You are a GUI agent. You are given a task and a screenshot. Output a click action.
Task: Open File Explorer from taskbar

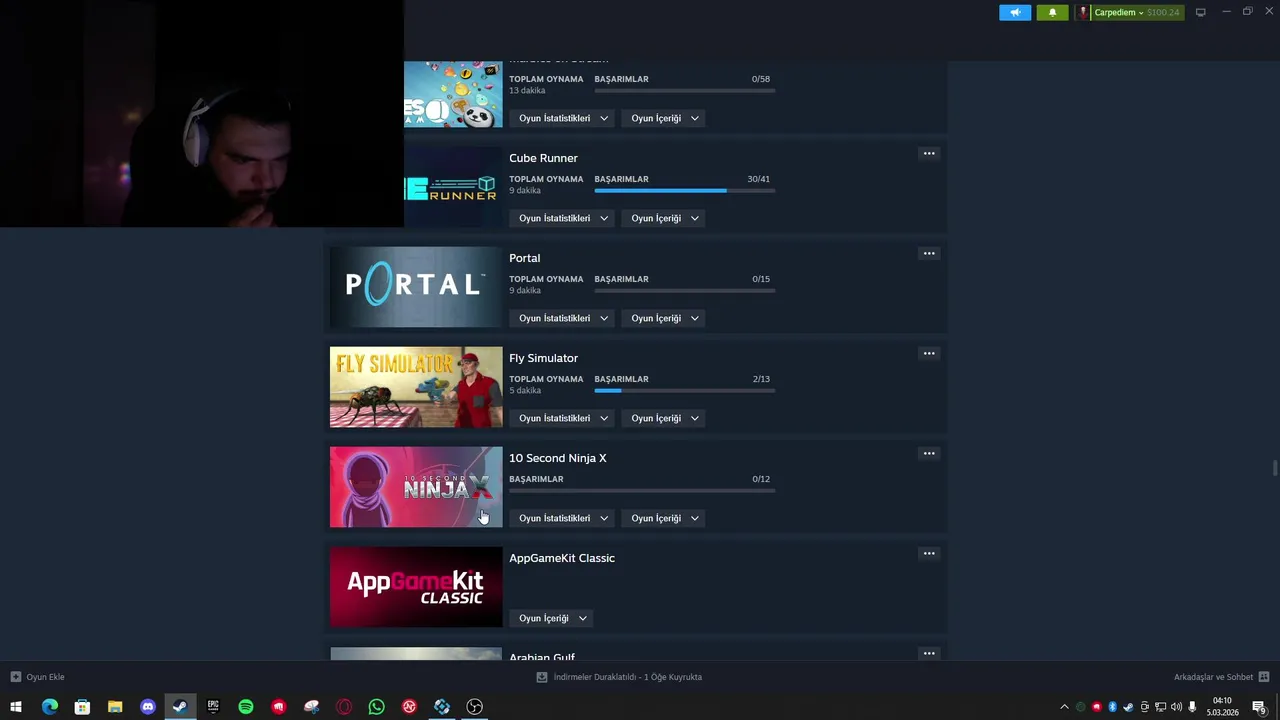click(x=115, y=707)
